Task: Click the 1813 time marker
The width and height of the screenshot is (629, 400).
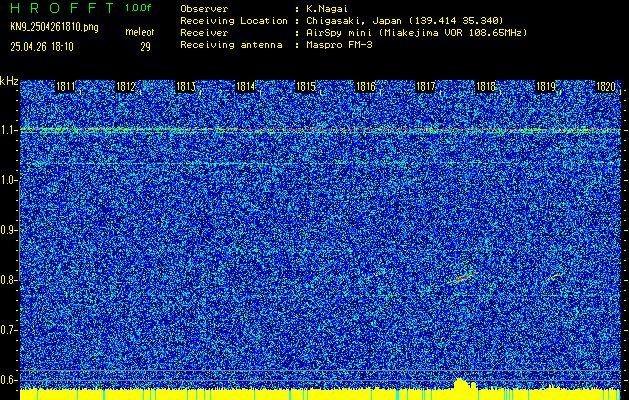Action: click(185, 87)
